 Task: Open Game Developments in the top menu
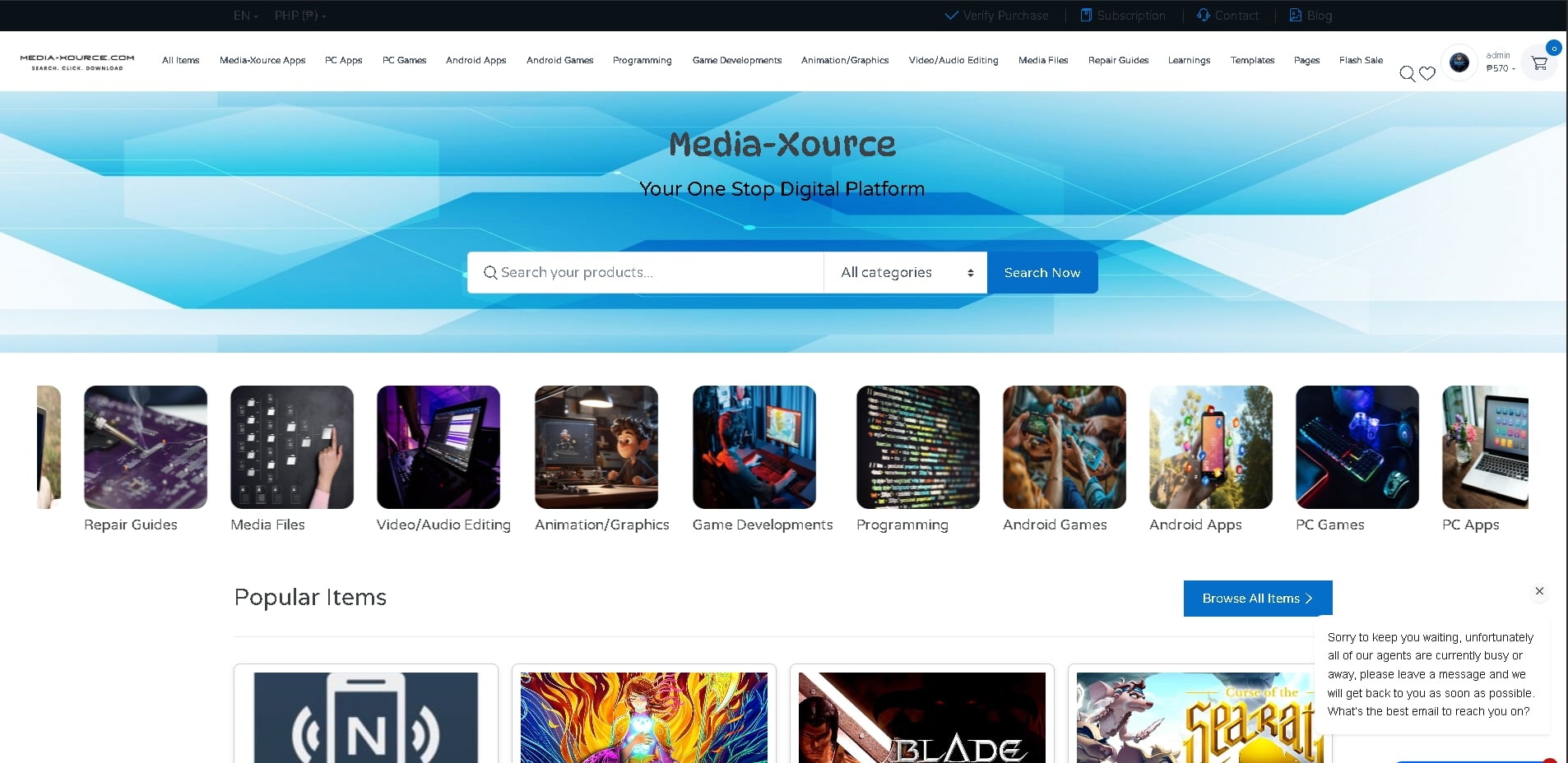[x=736, y=60]
